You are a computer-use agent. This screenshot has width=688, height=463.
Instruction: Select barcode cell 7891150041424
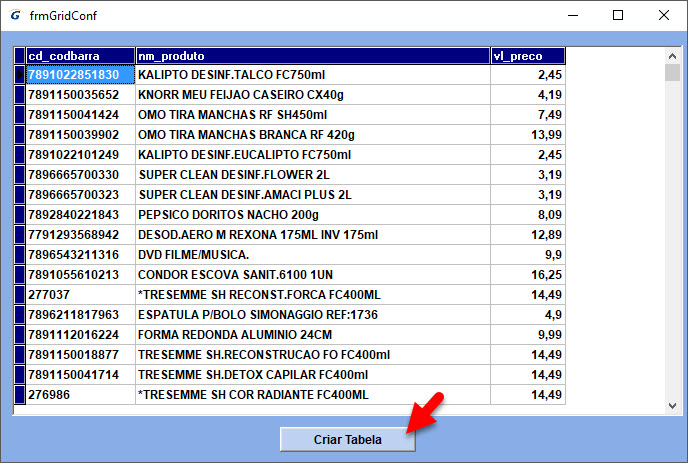click(x=80, y=115)
